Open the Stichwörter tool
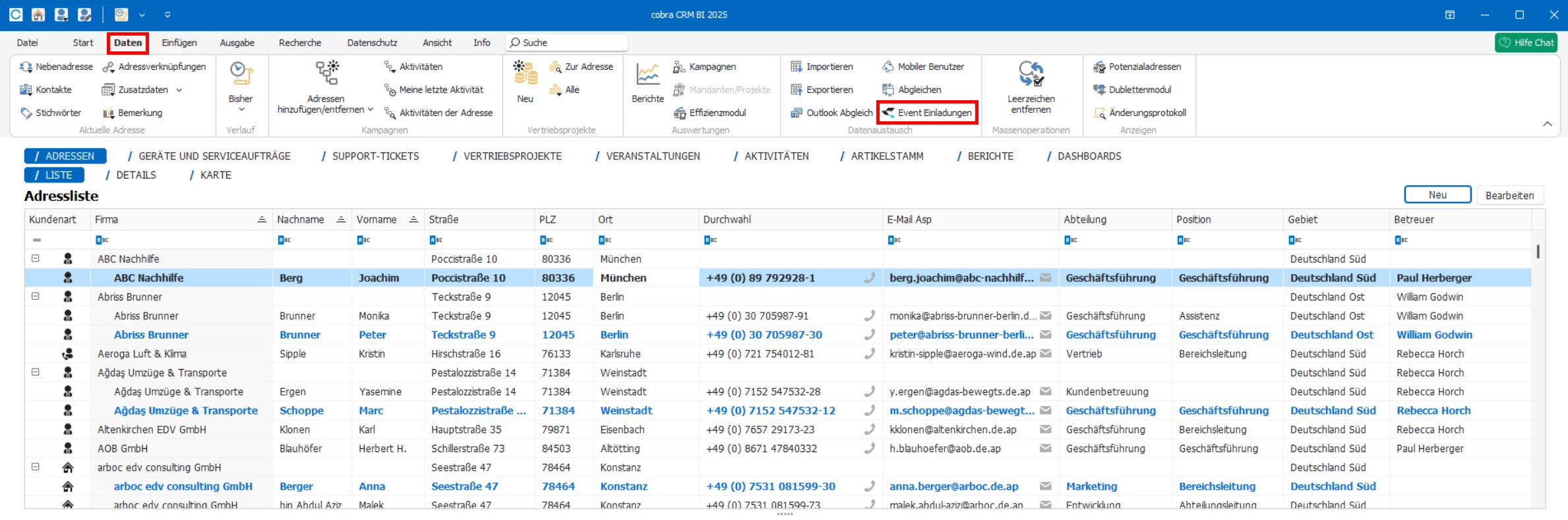This screenshot has width=1568, height=520. click(58, 113)
